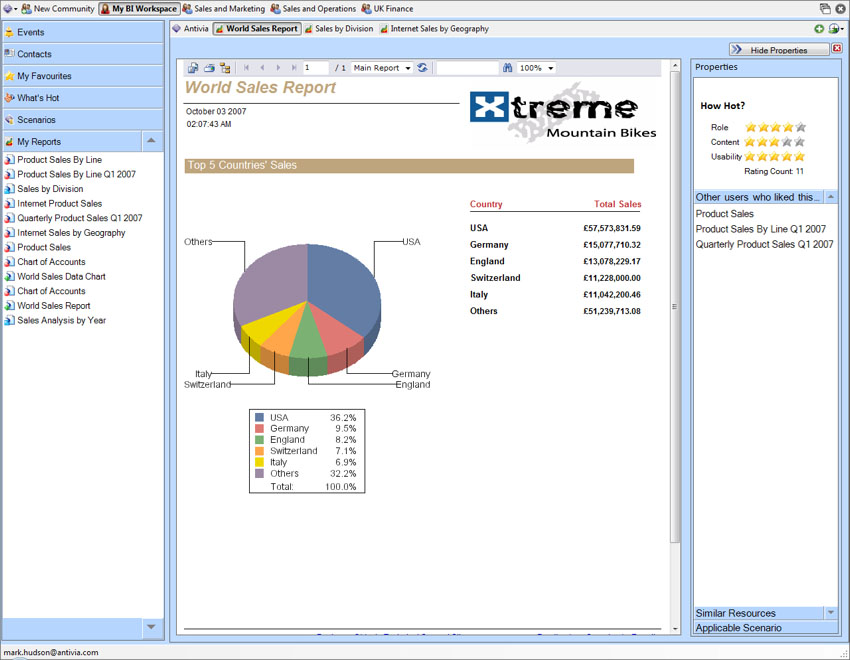
Task: Click the binoculars search icon
Action: tap(508, 68)
